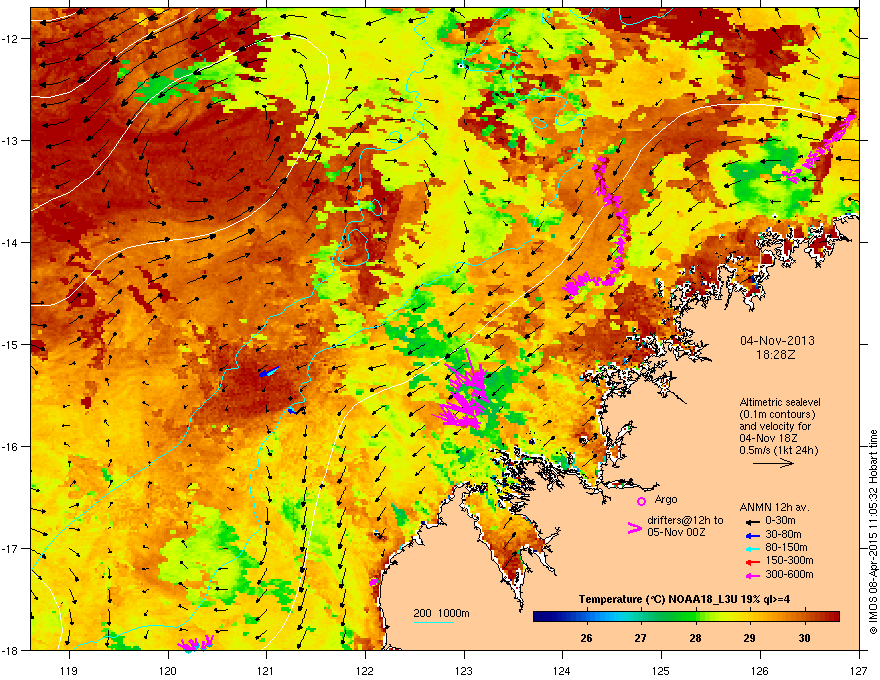Click the magenta 300-600m arrow legend symbol
Viewport: 880px width, 680px height.
(x=753, y=576)
